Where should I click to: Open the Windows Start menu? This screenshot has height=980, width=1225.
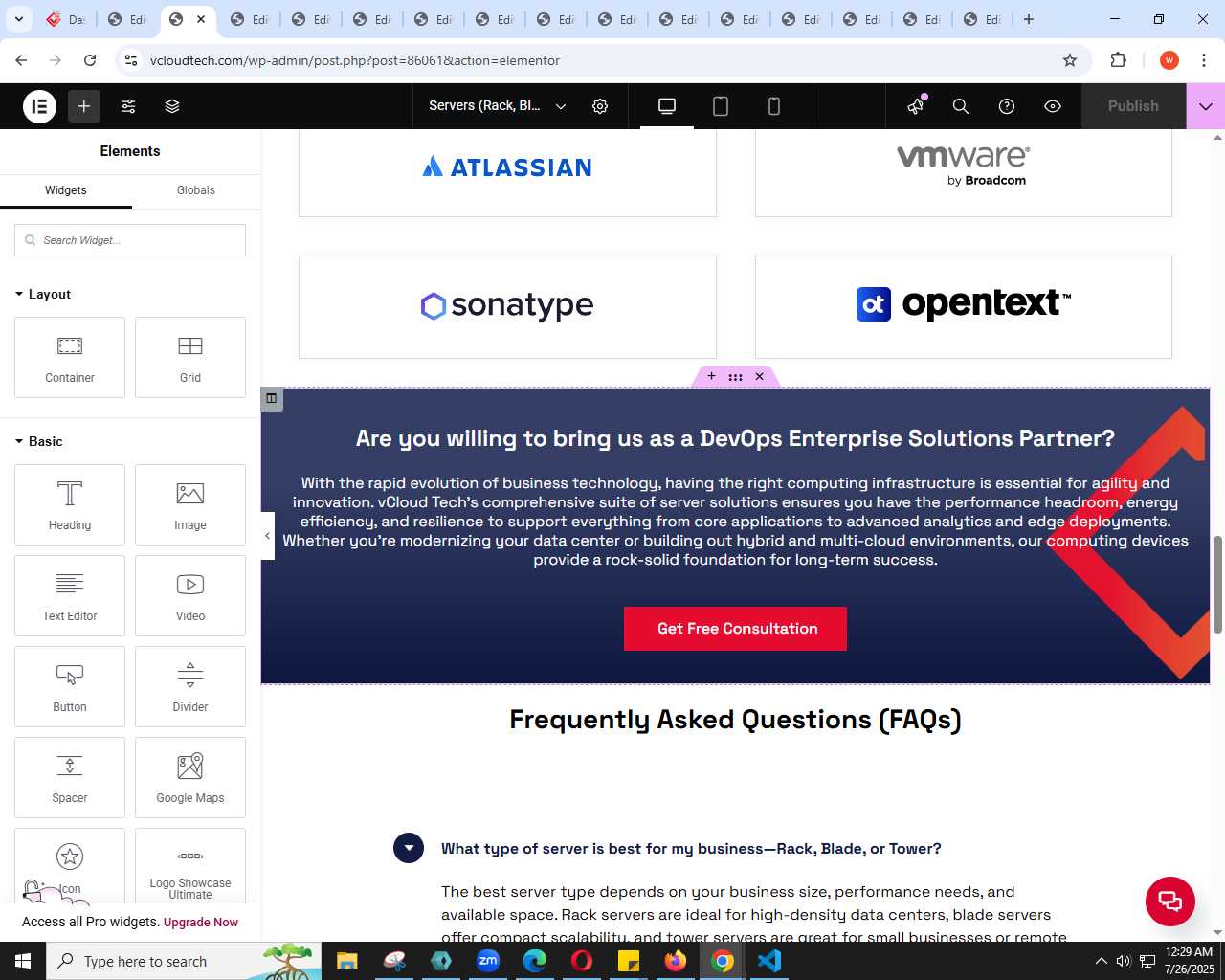(x=23, y=961)
